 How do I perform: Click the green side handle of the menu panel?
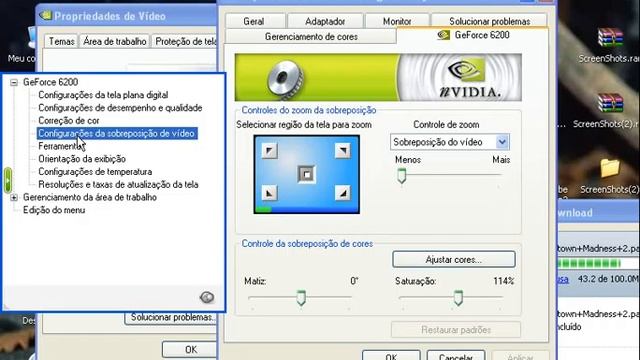click(x=8, y=180)
